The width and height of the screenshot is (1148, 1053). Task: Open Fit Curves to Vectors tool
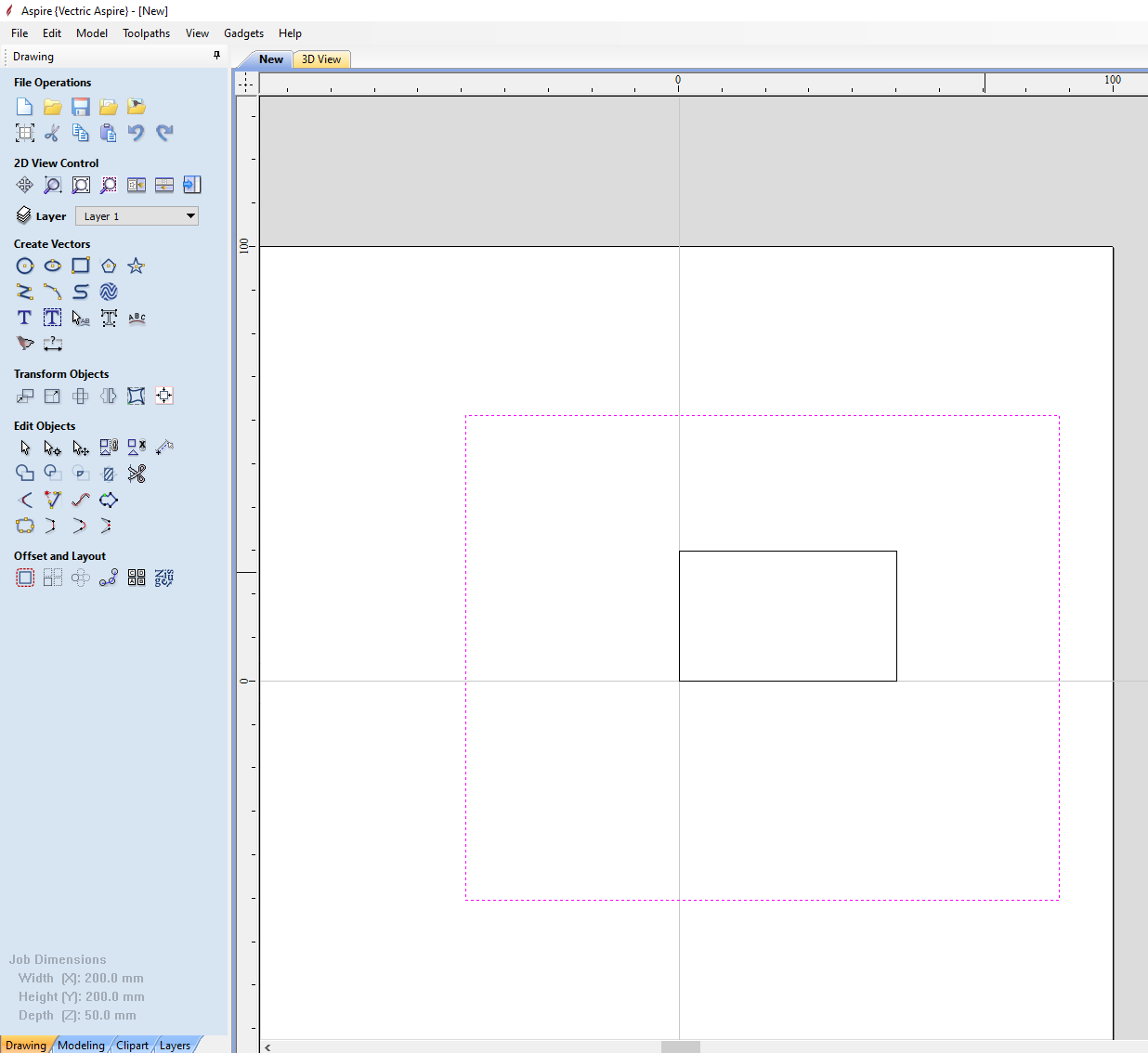pos(81,500)
